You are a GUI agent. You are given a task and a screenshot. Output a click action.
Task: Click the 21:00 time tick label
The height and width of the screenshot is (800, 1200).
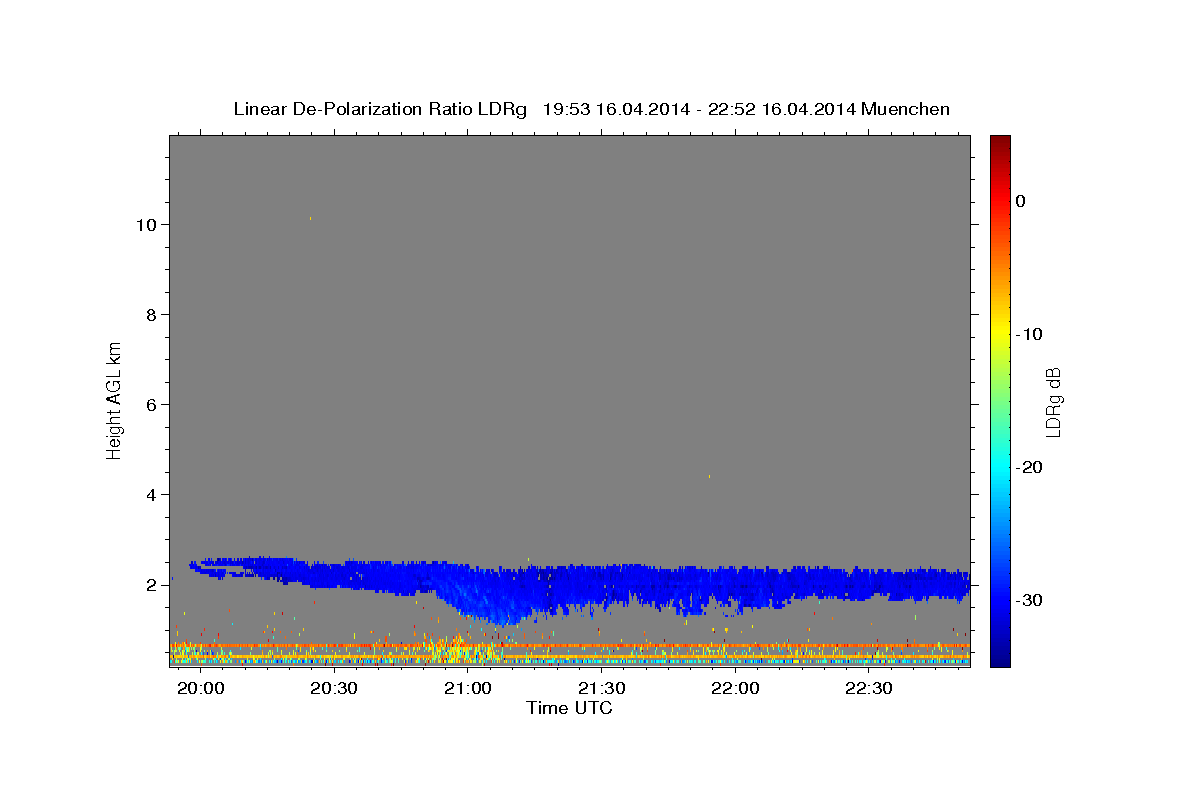tap(468, 689)
